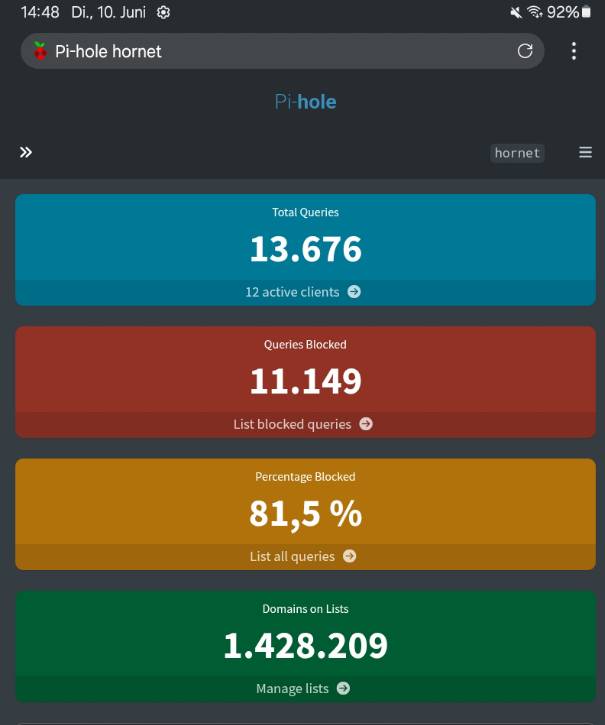
Task: Tap the 14:48 clock in status bar
Action: [x=40, y=12]
